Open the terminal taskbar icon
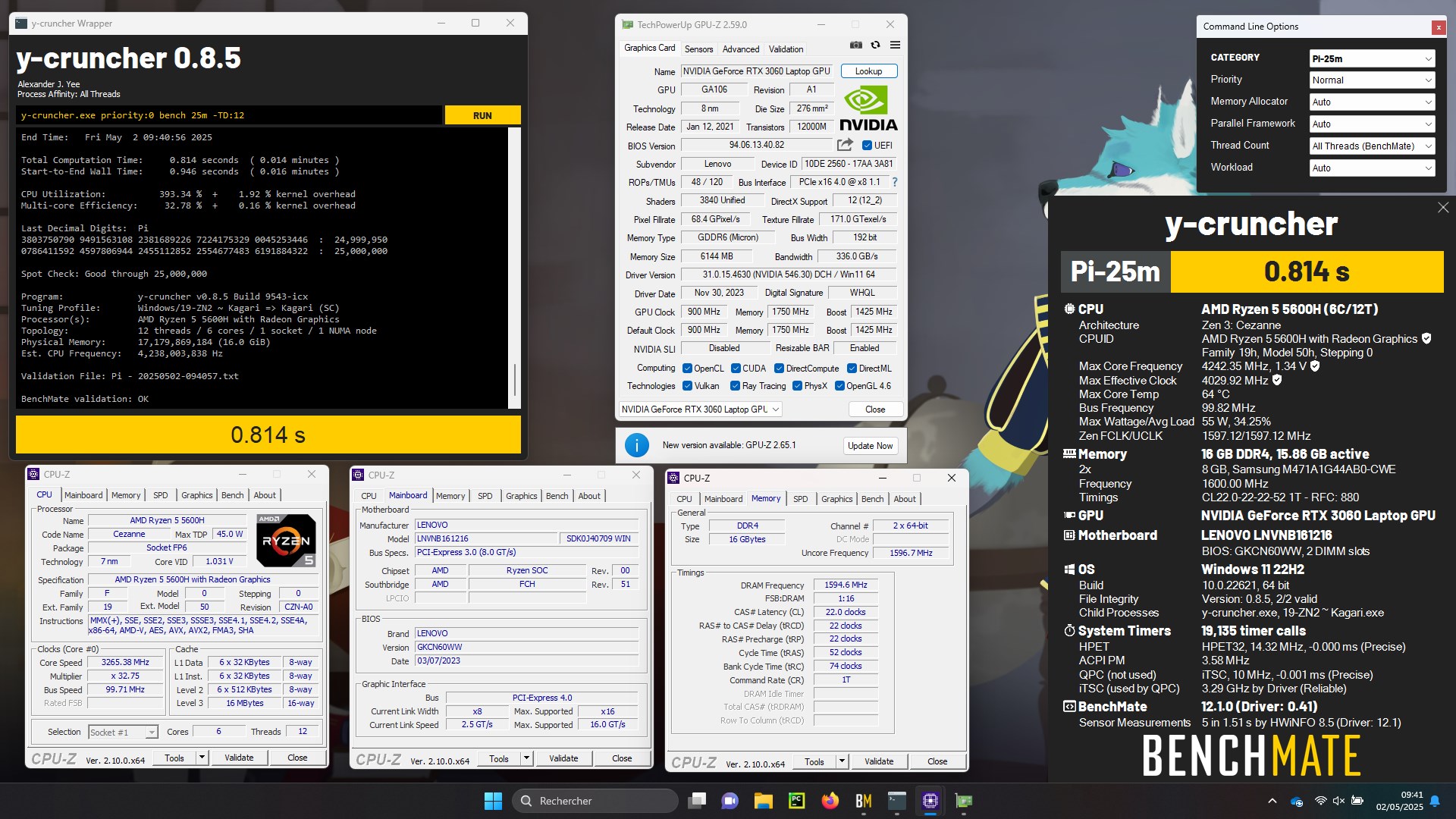The height and width of the screenshot is (819, 1456). pos(897,801)
